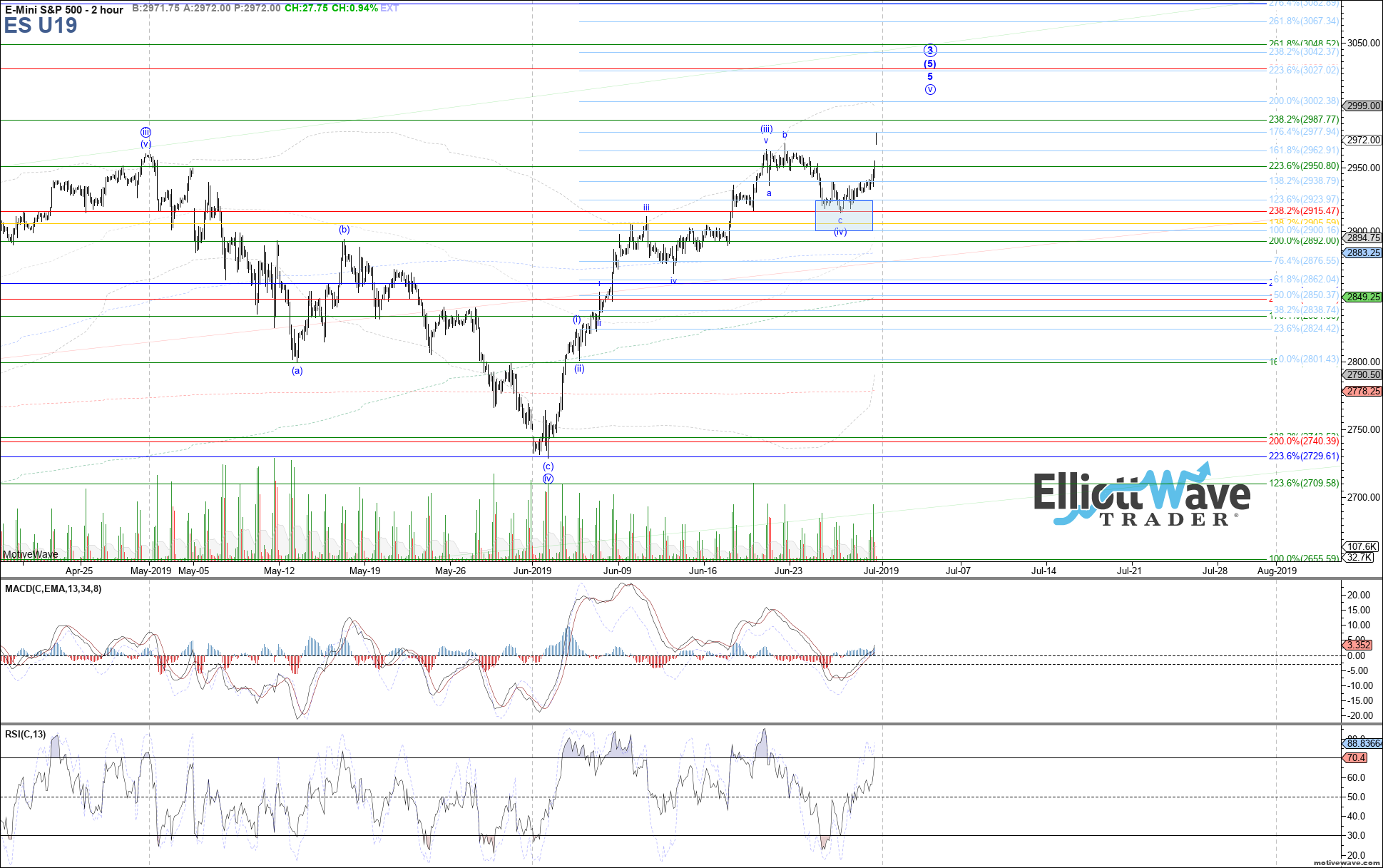The width and height of the screenshot is (1383, 868).
Task: Select the red 2778.25 price tag
Action: click(x=1363, y=391)
